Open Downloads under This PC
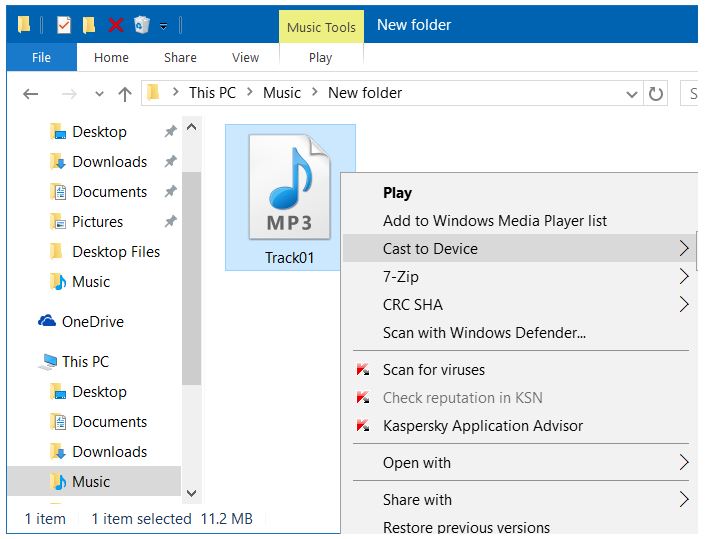This screenshot has width=709, height=539. (109, 451)
